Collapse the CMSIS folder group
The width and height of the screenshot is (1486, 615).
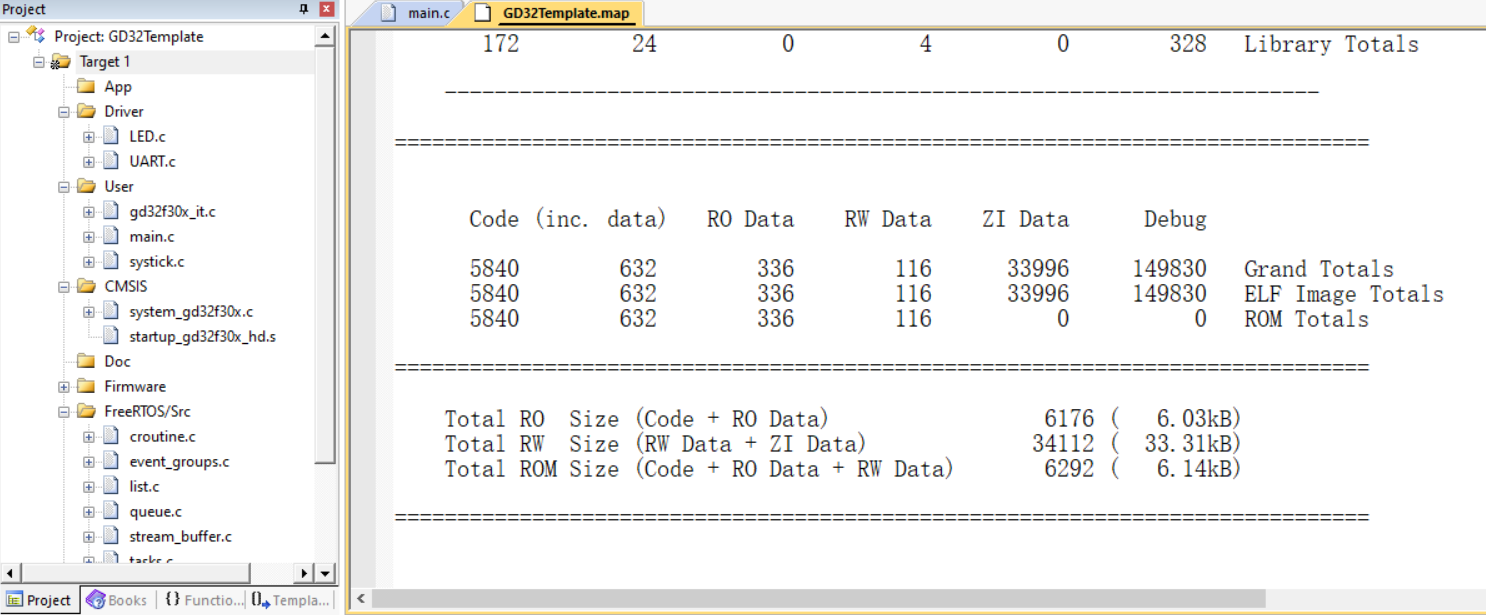pyautogui.click(x=64, y=286)
